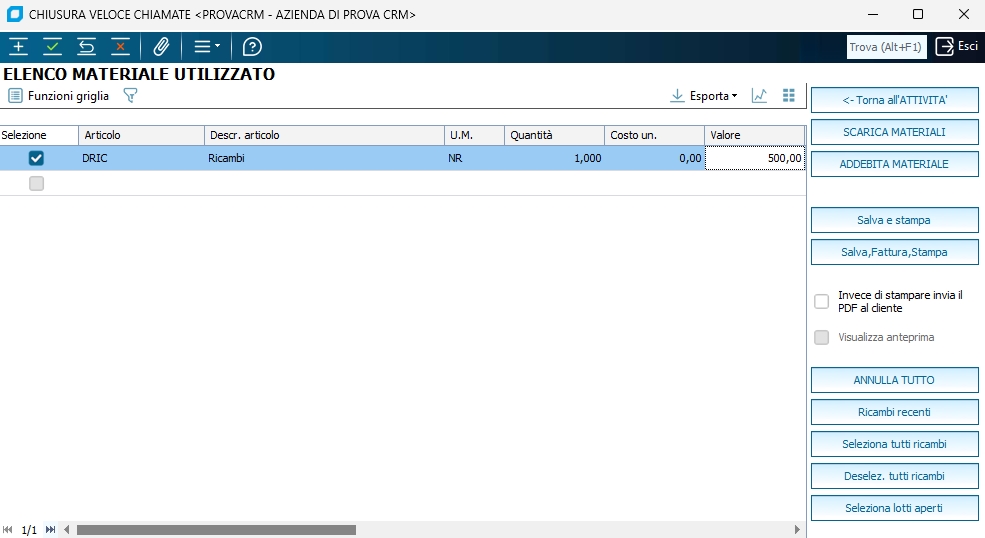Click the Trova (Alt+F1) search field
Viewport: 985px width, 538px height.
[886, 47]
